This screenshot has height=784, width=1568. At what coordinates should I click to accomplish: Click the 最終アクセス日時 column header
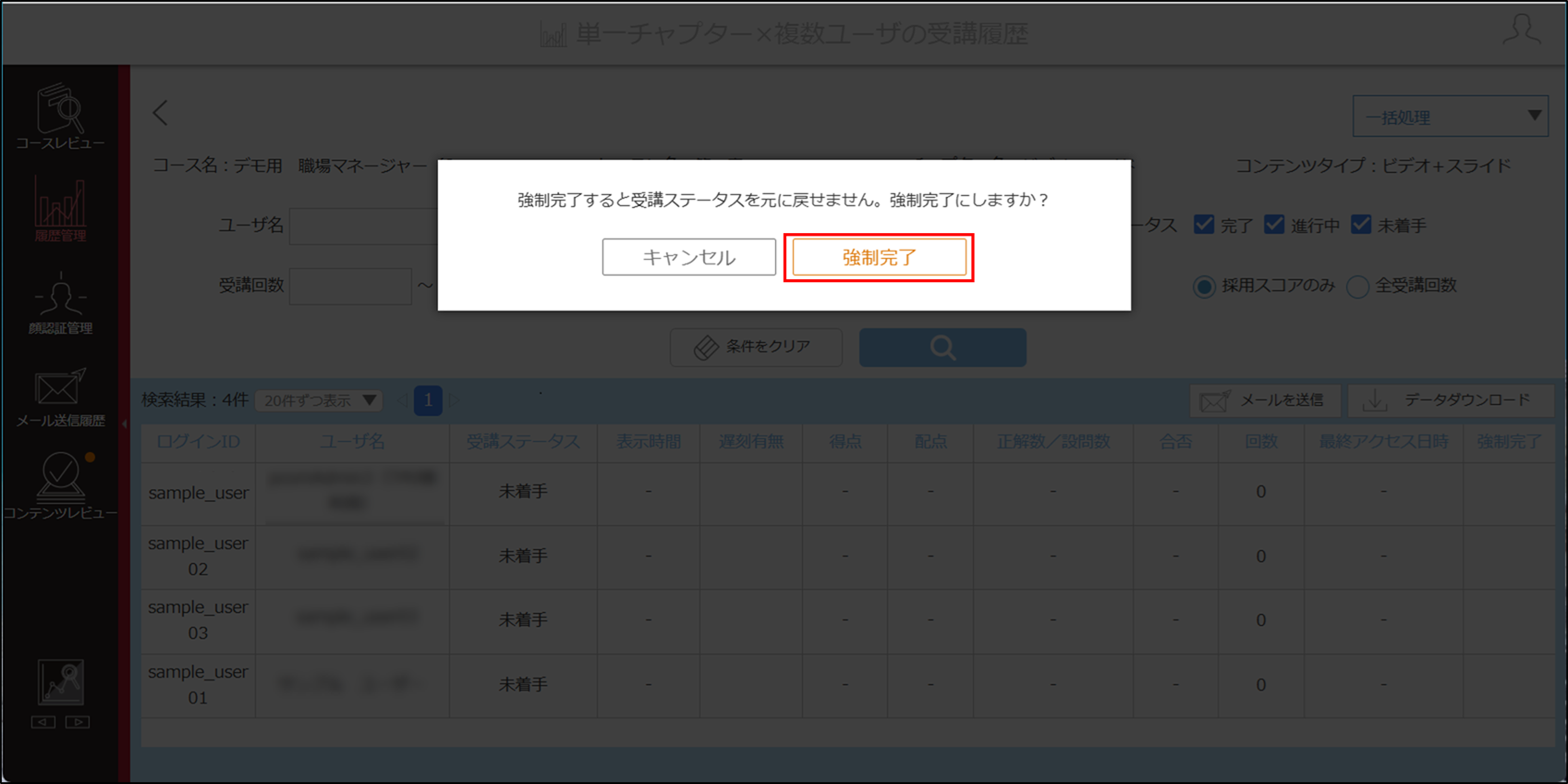click(x=1383, y=442)
